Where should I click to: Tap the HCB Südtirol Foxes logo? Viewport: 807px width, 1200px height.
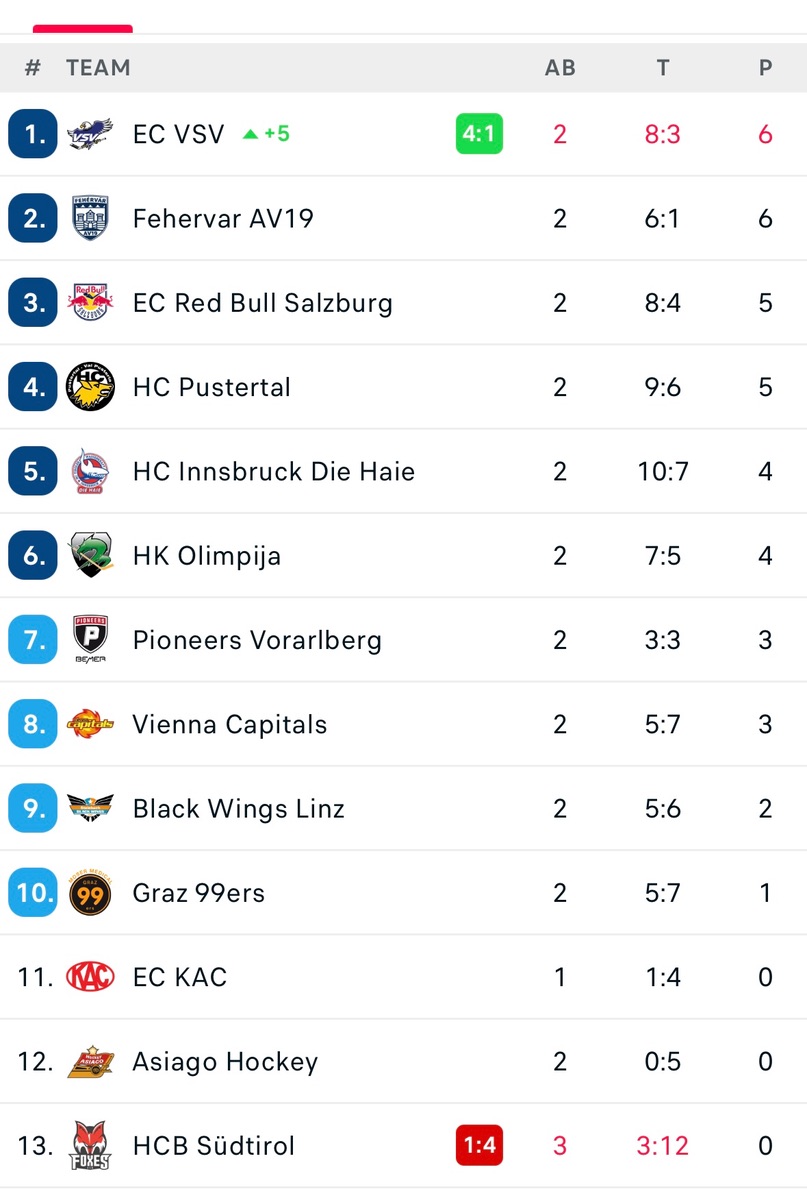pos(90,1146)
